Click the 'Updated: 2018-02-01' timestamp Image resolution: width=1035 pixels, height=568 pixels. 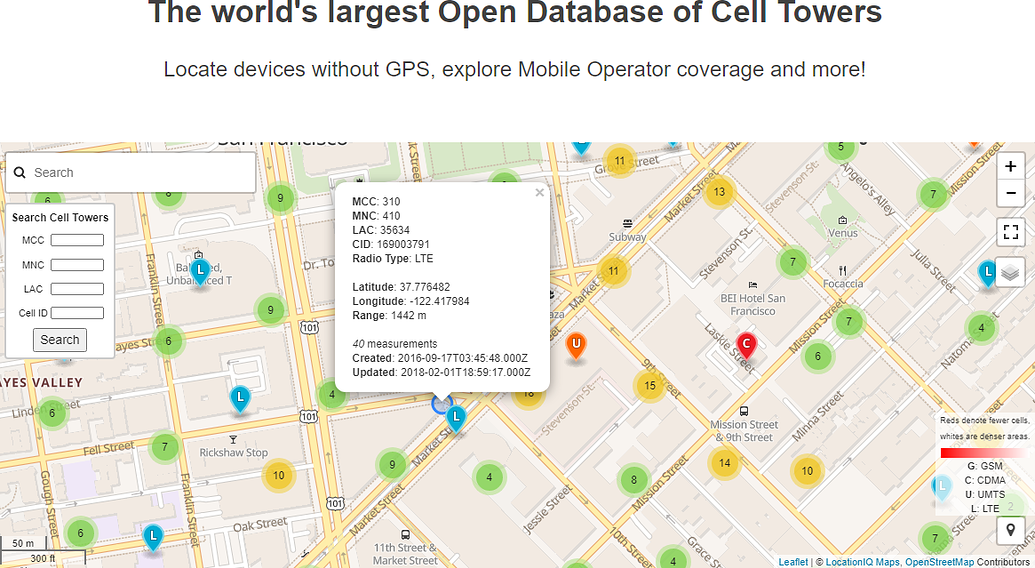[x=441, y=372]
